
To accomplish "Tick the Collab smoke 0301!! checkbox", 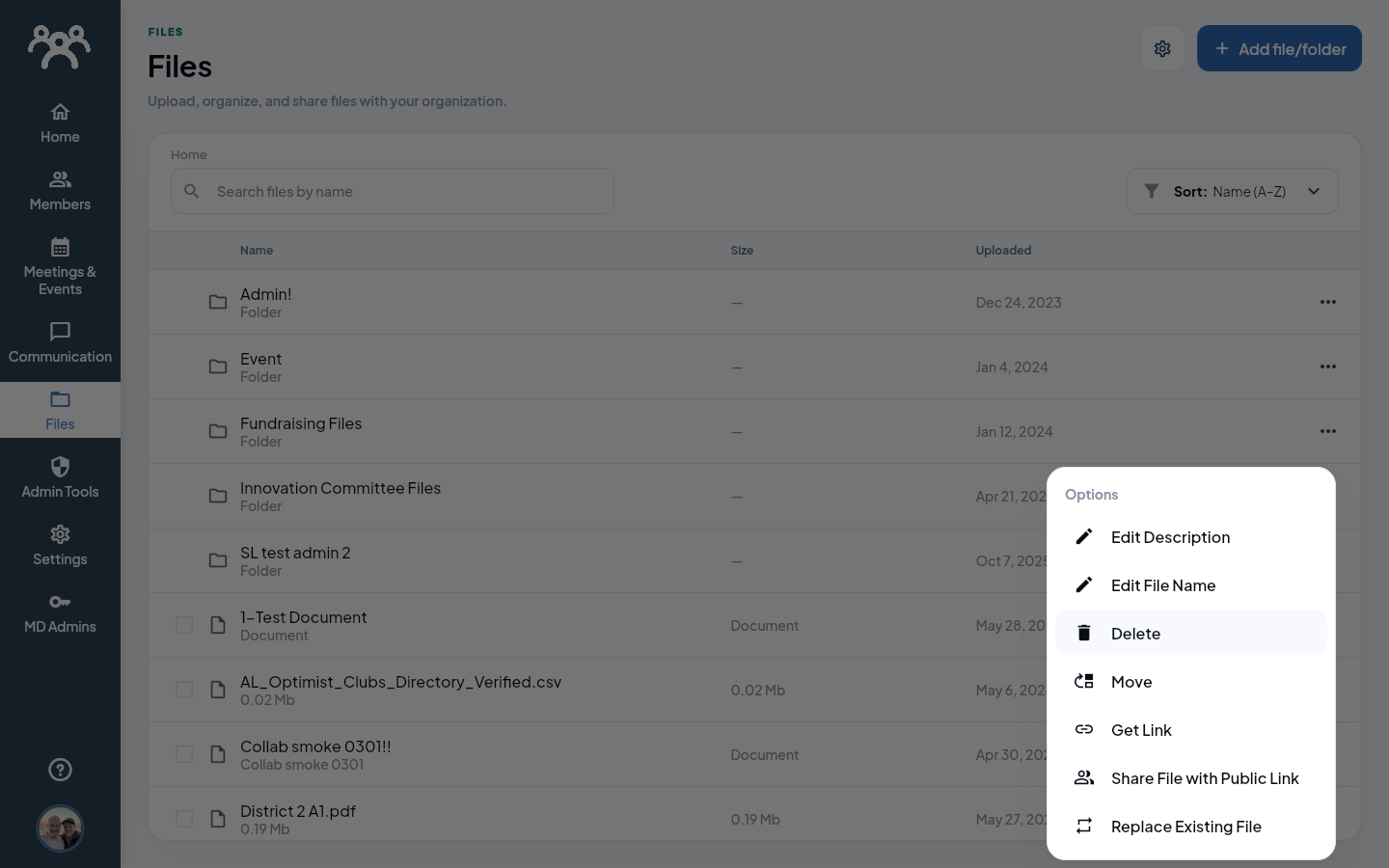I will click(x=184, y=754).
